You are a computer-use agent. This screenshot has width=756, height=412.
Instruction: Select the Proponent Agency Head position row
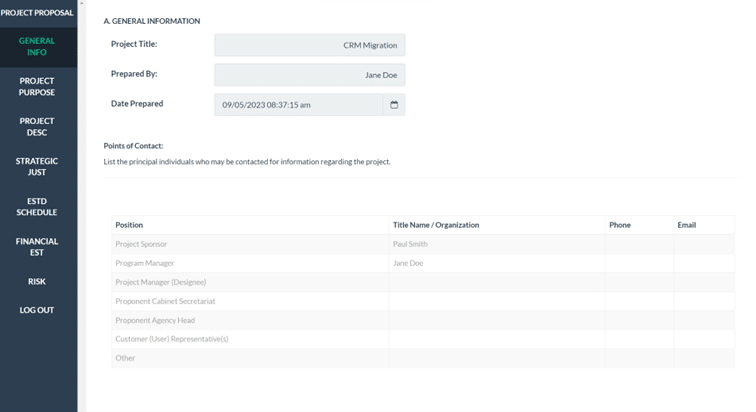point(249,320)
